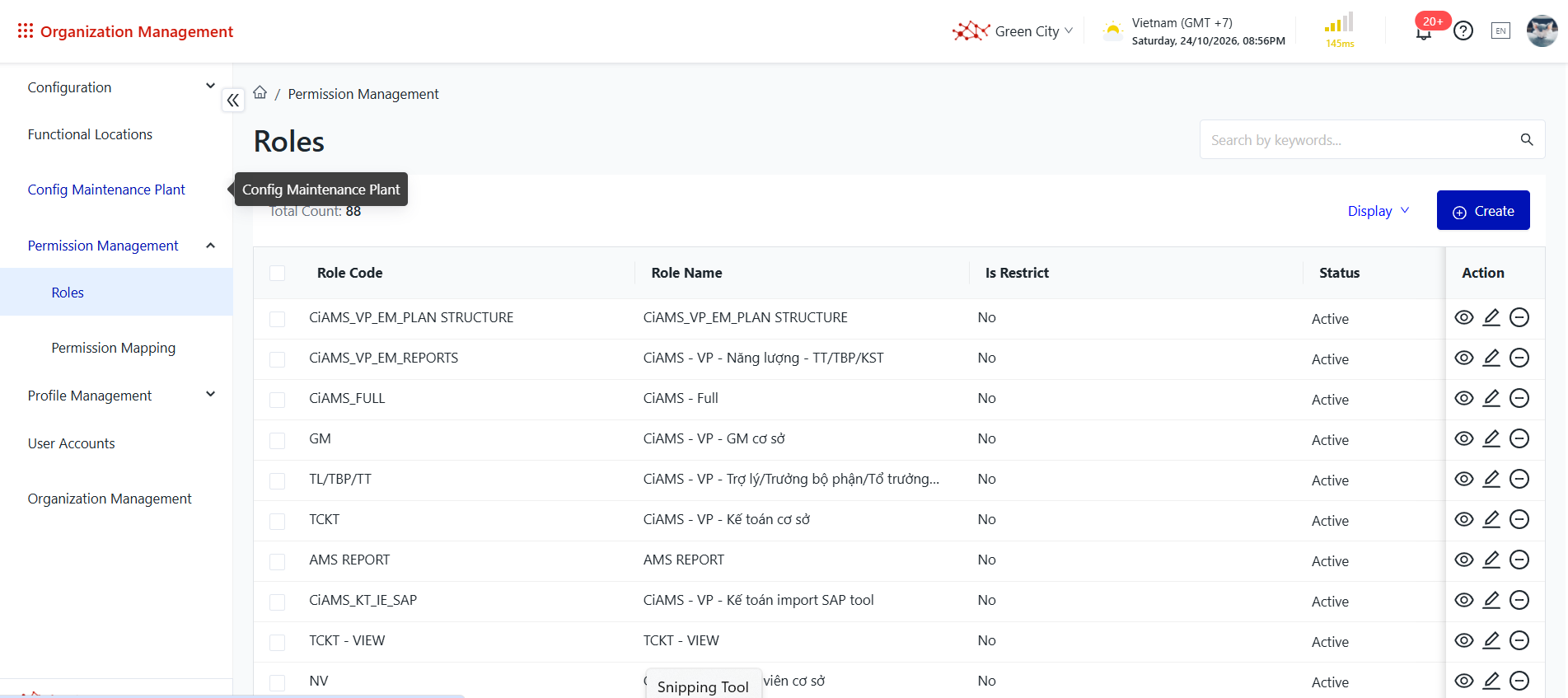
Task: Go to home via breadcrumb house icon
Action: (x=260, y=92)
